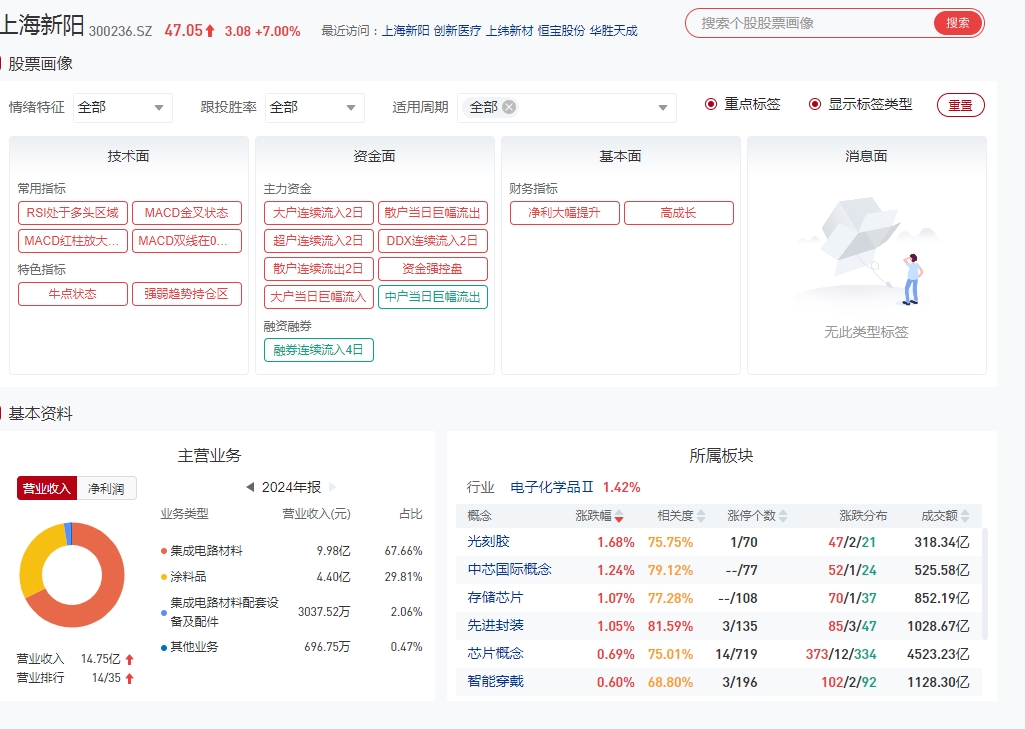The height and width of the screenshot is (729, 1025).
Task: Switch to the 营业收入 tab
Action: tap(46, 488)
